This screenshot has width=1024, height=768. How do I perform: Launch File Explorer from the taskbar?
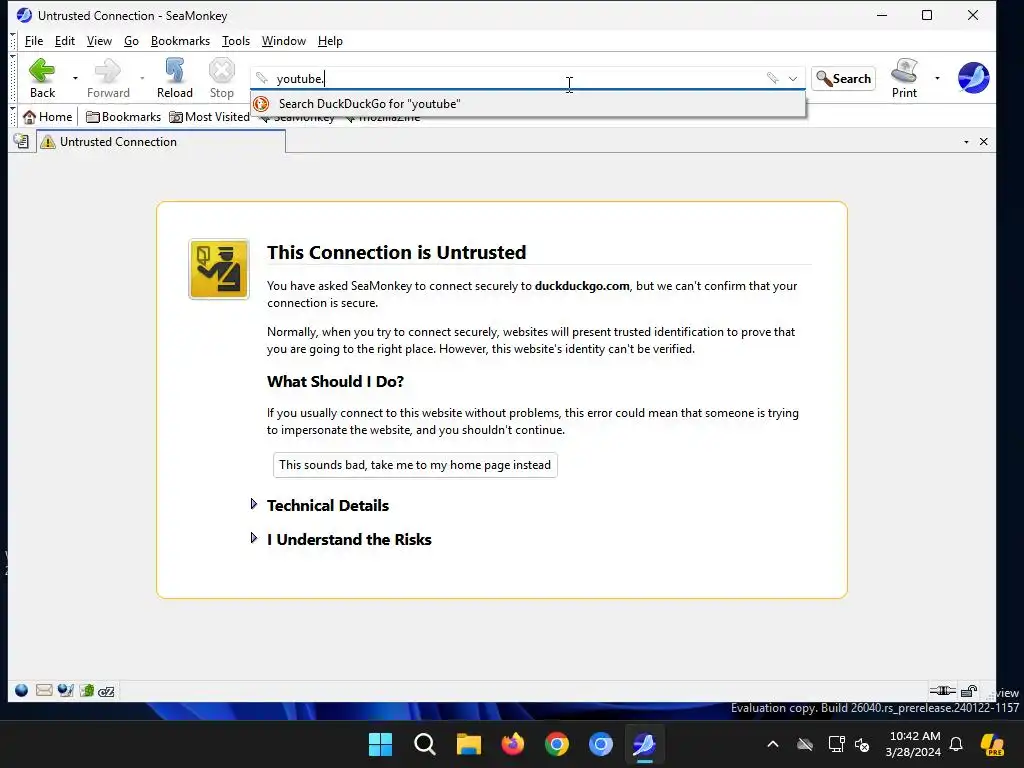pos(468,744)
